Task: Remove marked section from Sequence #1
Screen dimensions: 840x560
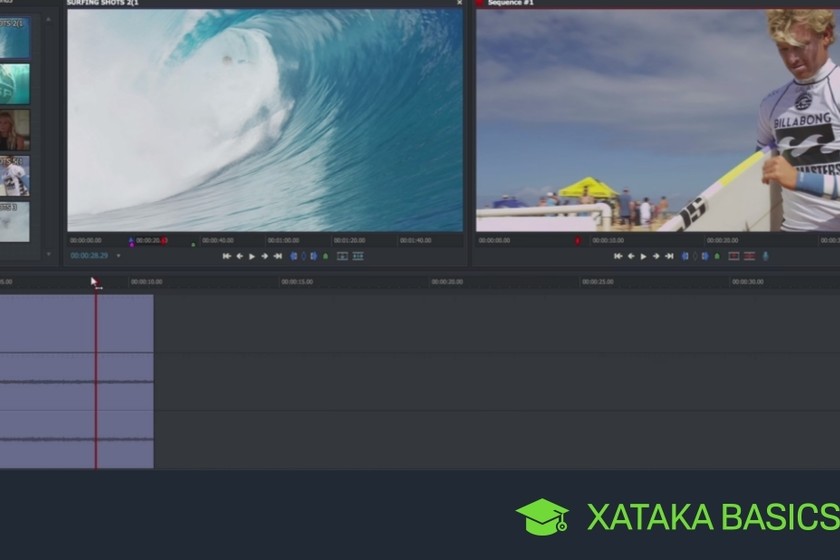Action: pyautogui.click(x=734, y=256)
